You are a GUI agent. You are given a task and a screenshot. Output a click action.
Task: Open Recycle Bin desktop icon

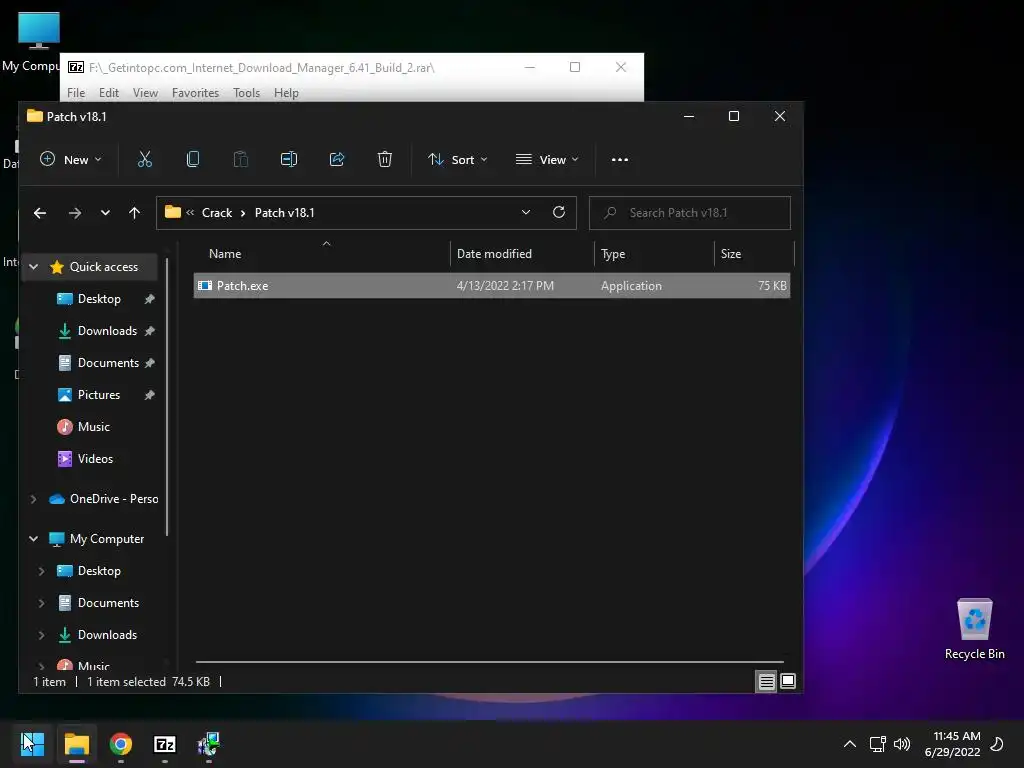pos(974,628)
